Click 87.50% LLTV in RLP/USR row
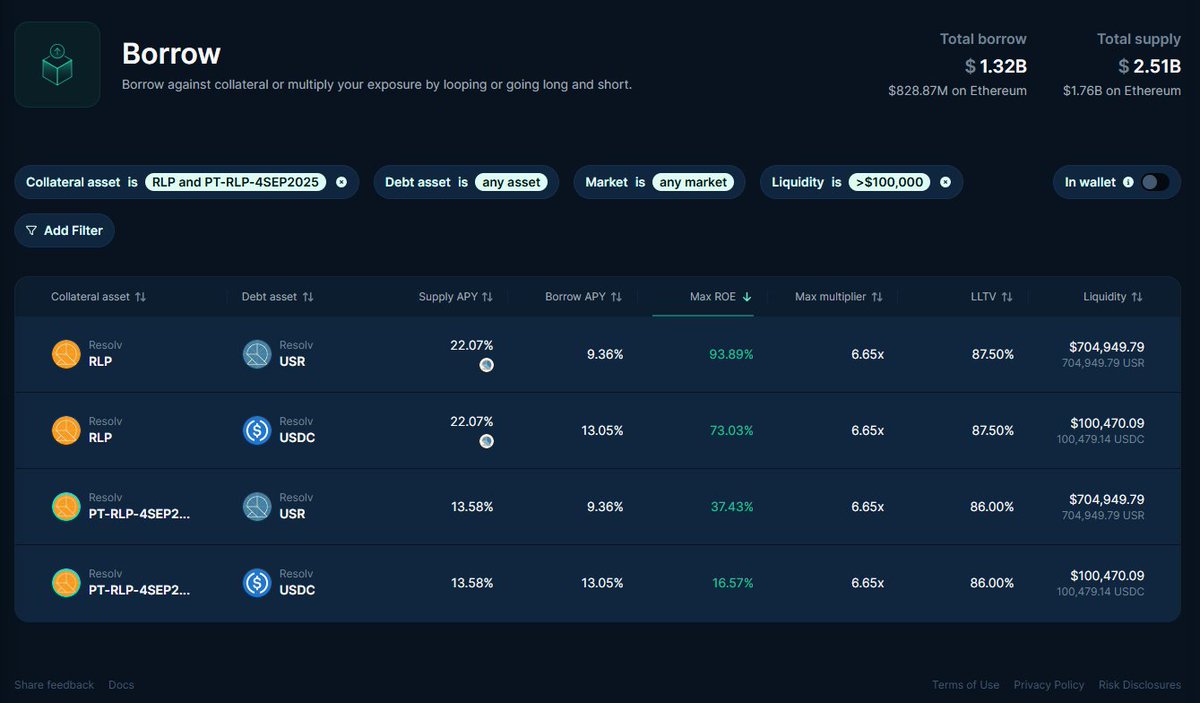The image size is (1200, 703). coord(992,354)
